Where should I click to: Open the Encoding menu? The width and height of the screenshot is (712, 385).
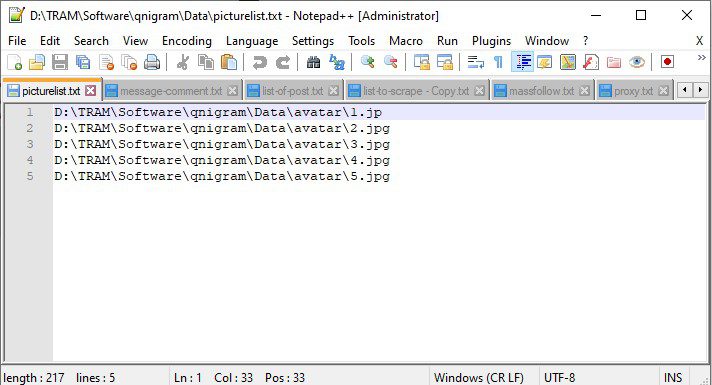187,41
